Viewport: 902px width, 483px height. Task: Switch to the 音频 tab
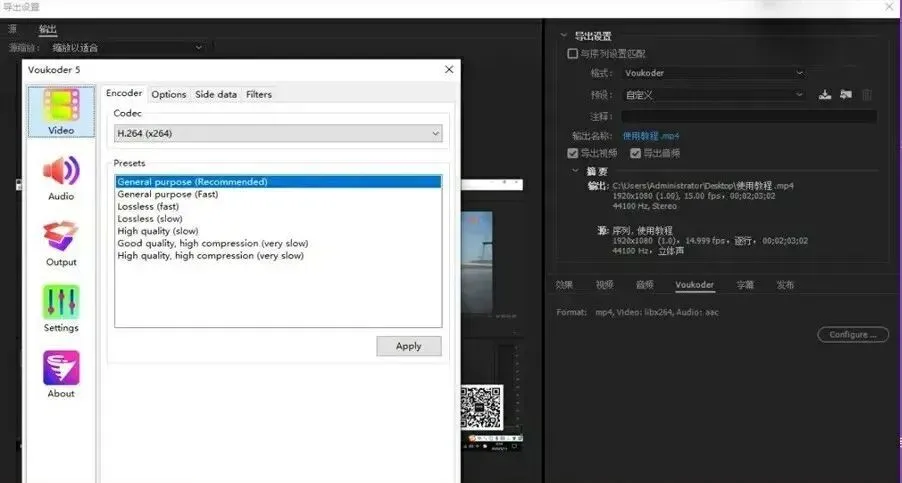pos(644,285)
